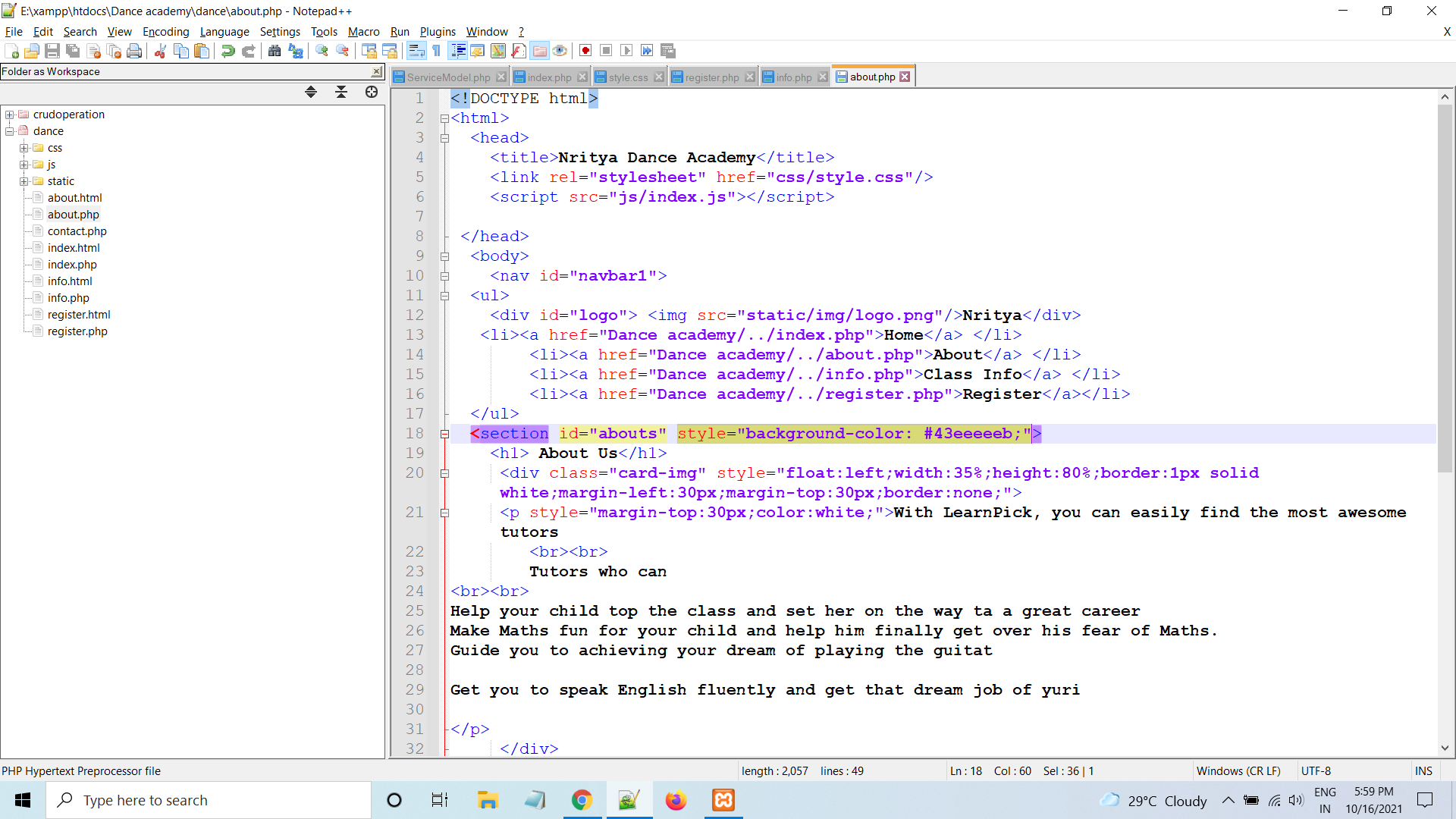
Task: Open the Plugins menu
Action: [438, 31]
